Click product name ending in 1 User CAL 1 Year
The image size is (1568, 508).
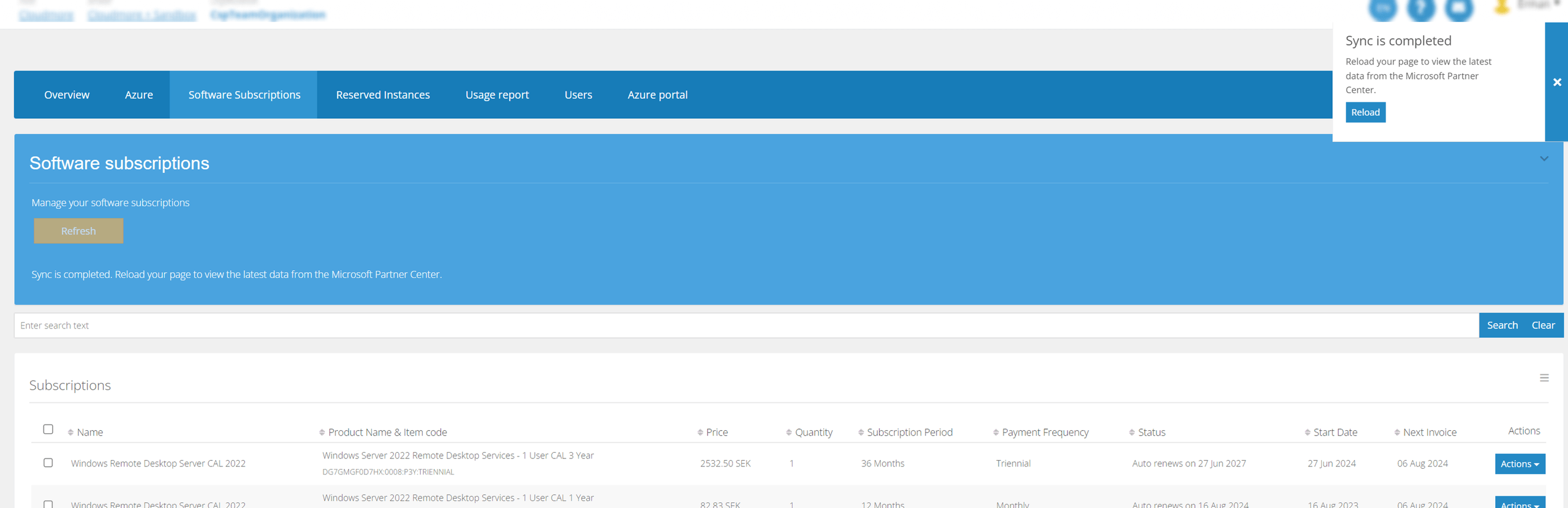pos(458,498)
